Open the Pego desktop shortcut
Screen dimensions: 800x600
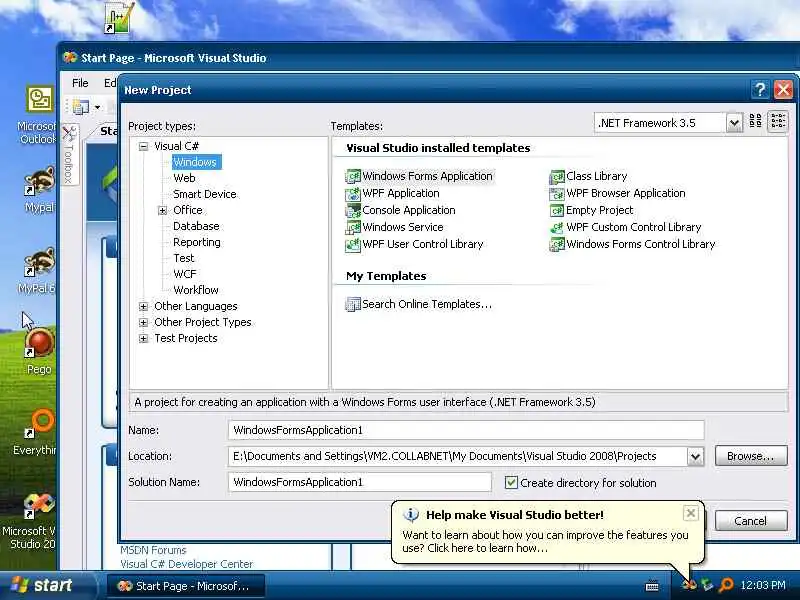point(39,352)
